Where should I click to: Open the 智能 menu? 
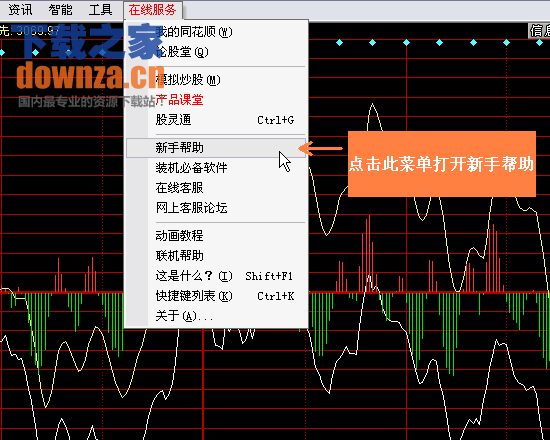coord(60,10)
